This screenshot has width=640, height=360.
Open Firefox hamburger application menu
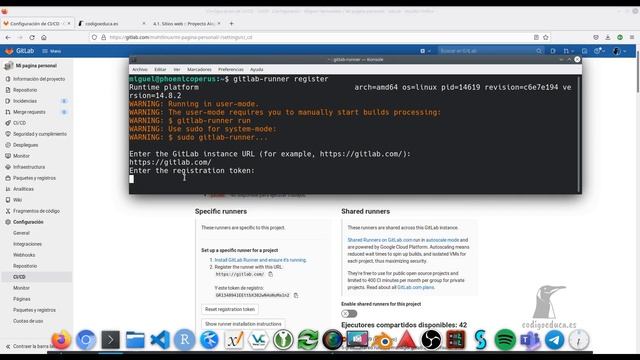(x=631, y=37)
